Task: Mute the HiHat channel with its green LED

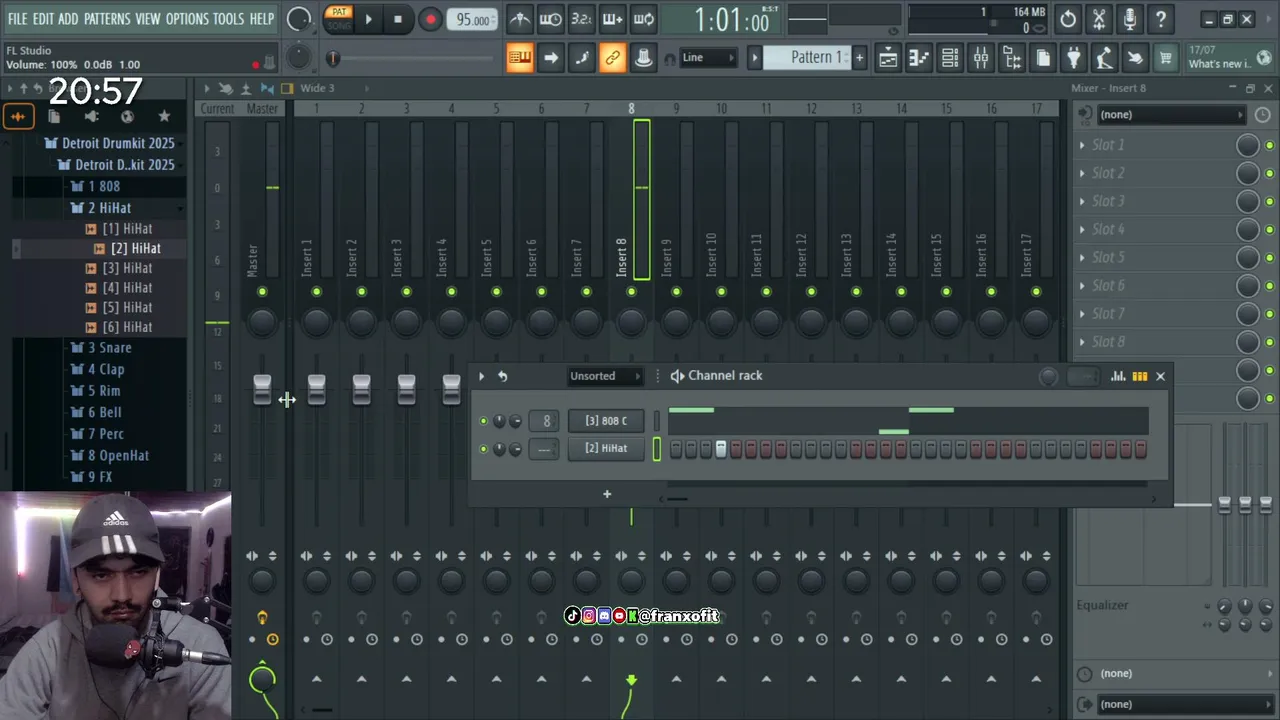Action: (484, 449)
